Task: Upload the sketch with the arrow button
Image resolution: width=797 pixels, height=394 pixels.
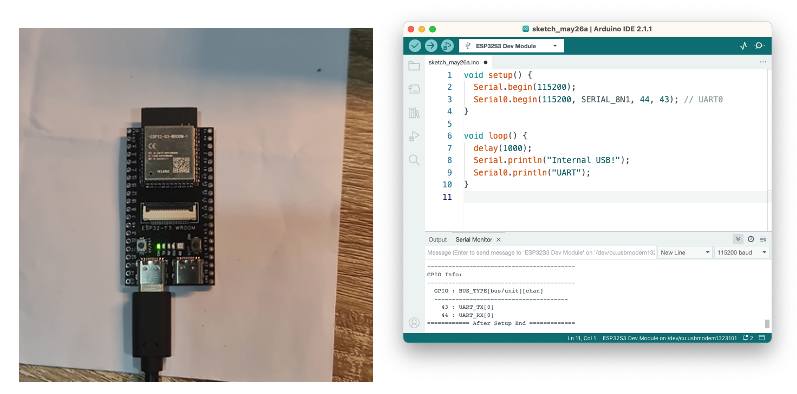Action: 431,46
